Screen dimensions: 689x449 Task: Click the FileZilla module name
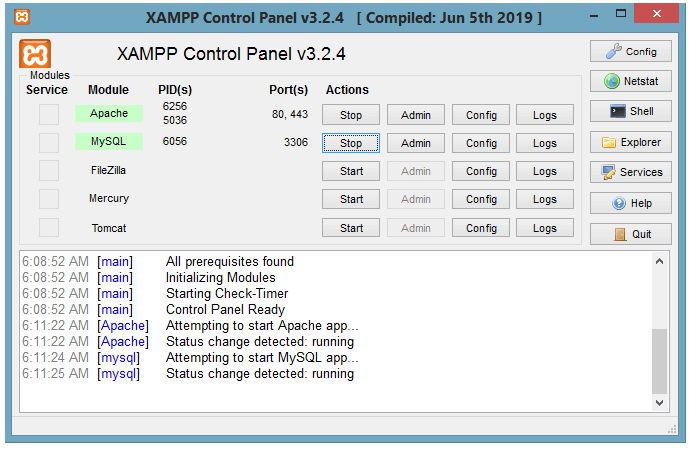tap(109, 170)
